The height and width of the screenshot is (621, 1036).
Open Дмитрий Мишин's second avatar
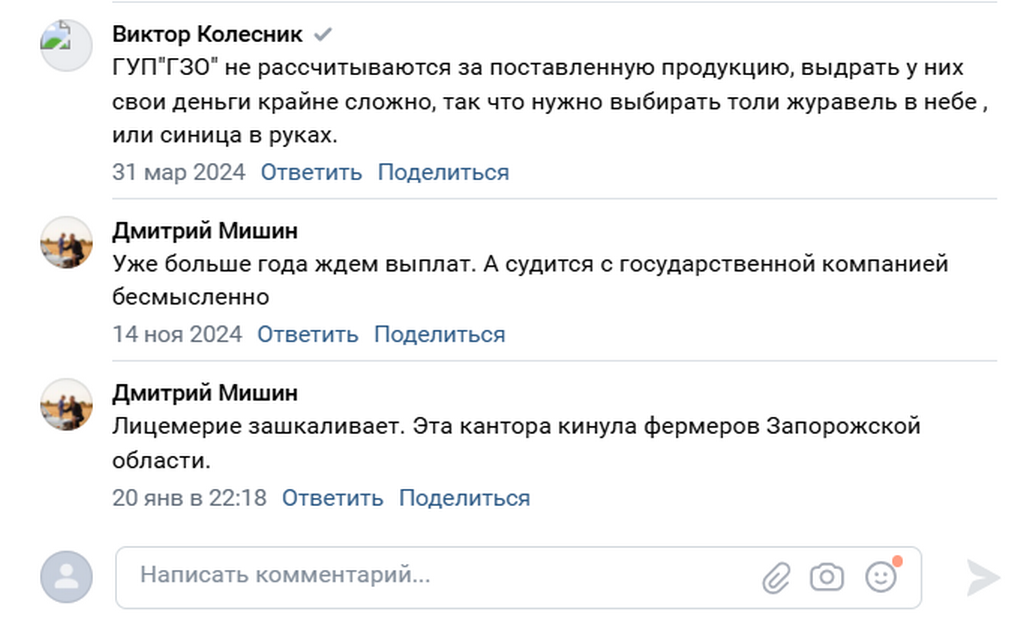click(x=65, y=402)
